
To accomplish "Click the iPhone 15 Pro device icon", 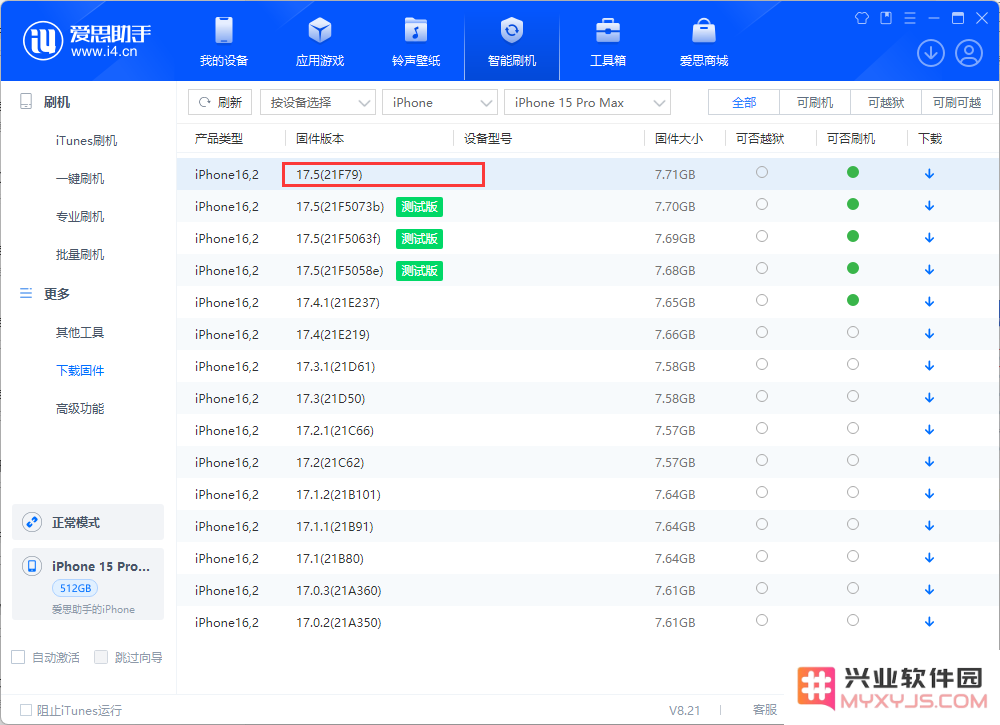I will (32, 566).
